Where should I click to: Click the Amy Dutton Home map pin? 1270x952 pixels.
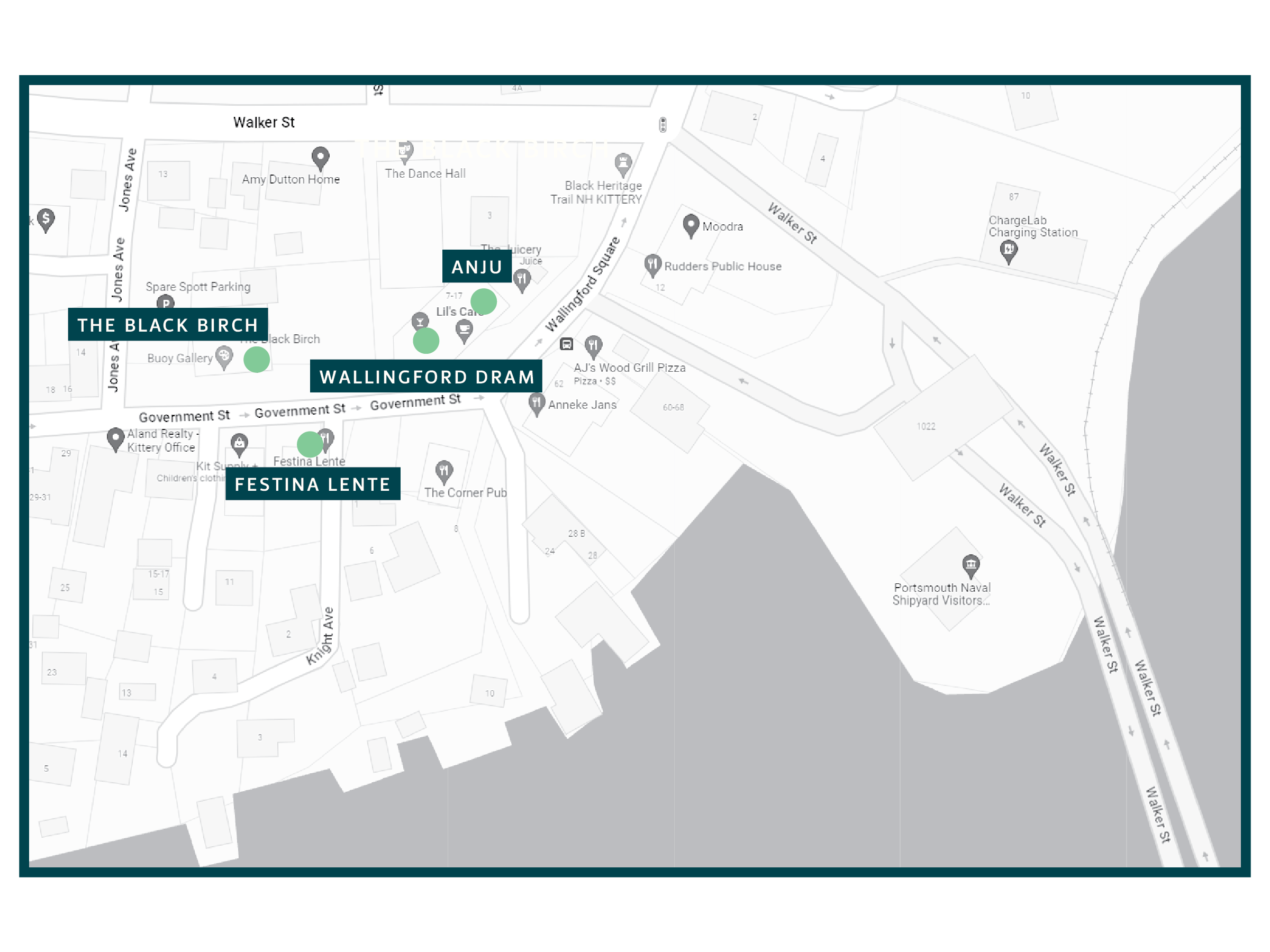[320, 156]
